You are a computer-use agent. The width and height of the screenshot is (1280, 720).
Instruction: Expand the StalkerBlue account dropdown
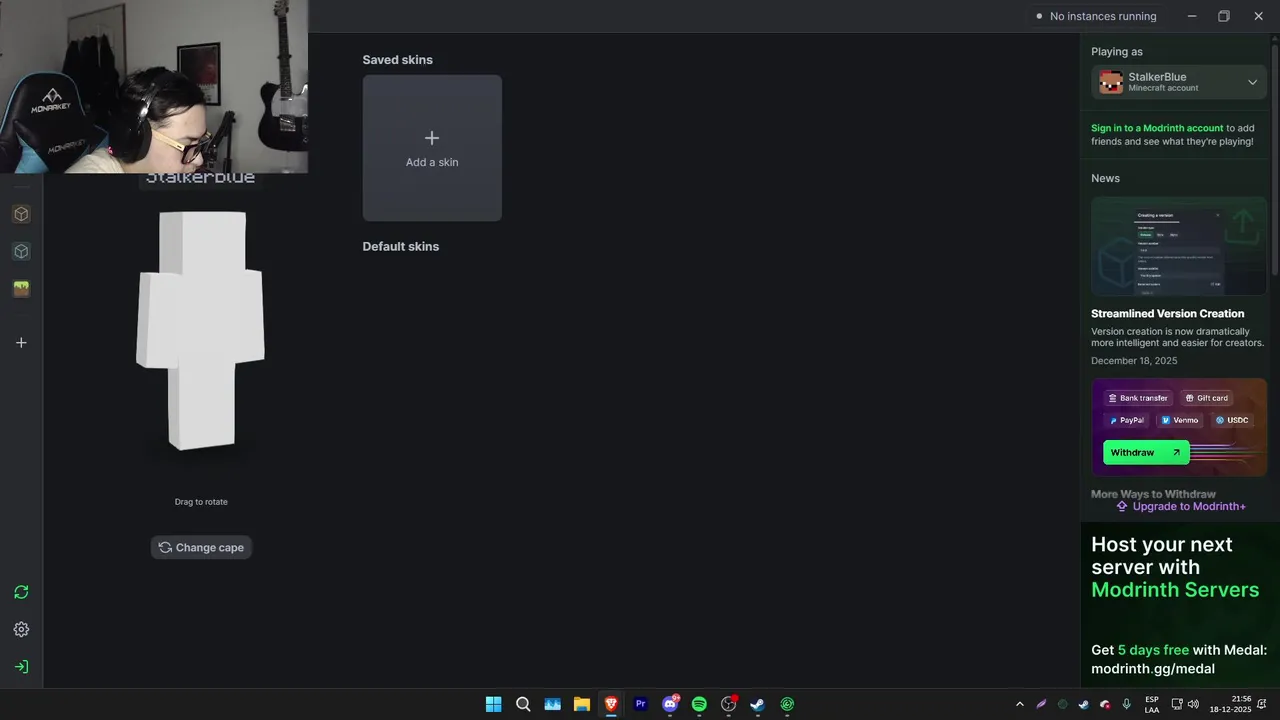(x=1252, y=82)
